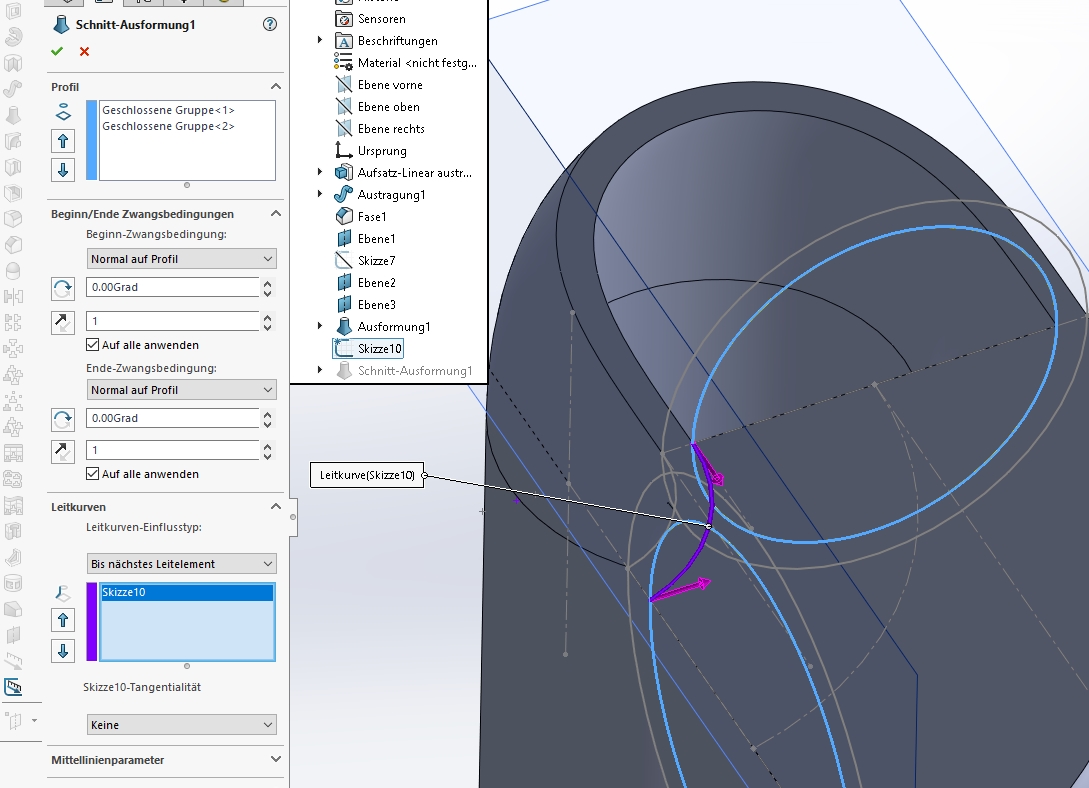Move guide curve down arrow button
The width and height of the screenshot is (1089, 788).
tap(63, 651)
